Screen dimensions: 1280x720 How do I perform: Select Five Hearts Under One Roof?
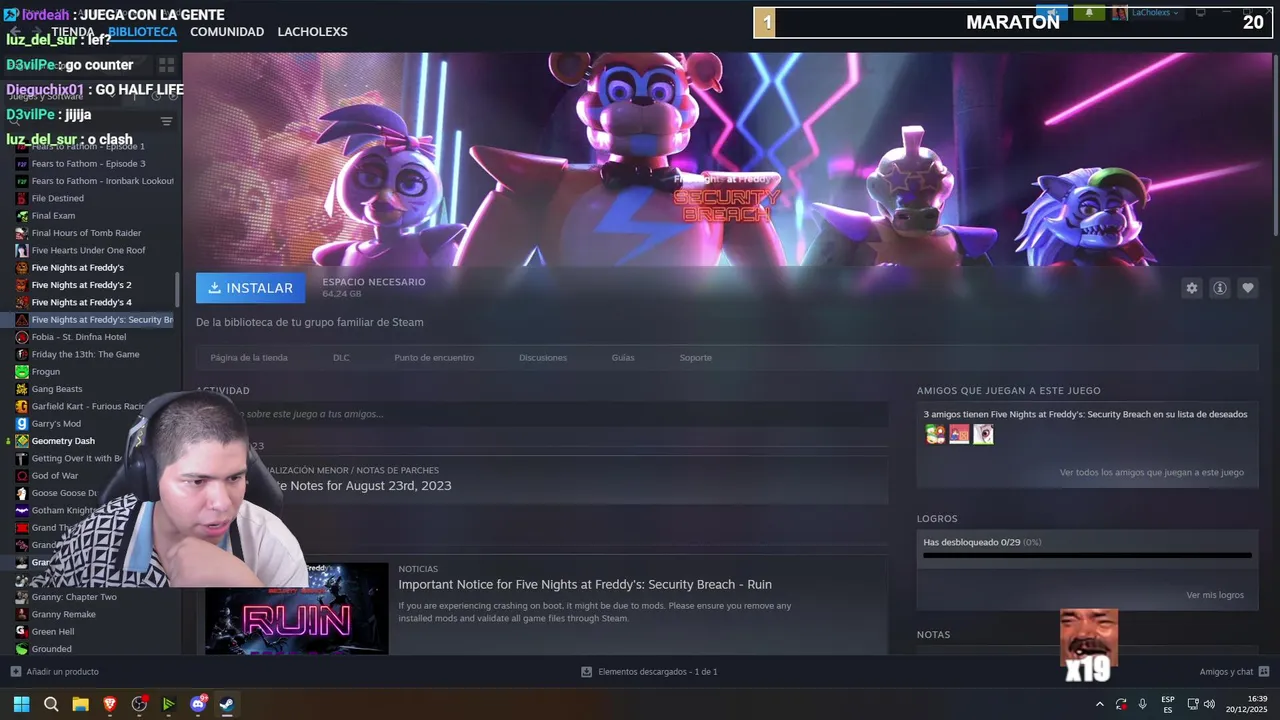coord(88,250)
